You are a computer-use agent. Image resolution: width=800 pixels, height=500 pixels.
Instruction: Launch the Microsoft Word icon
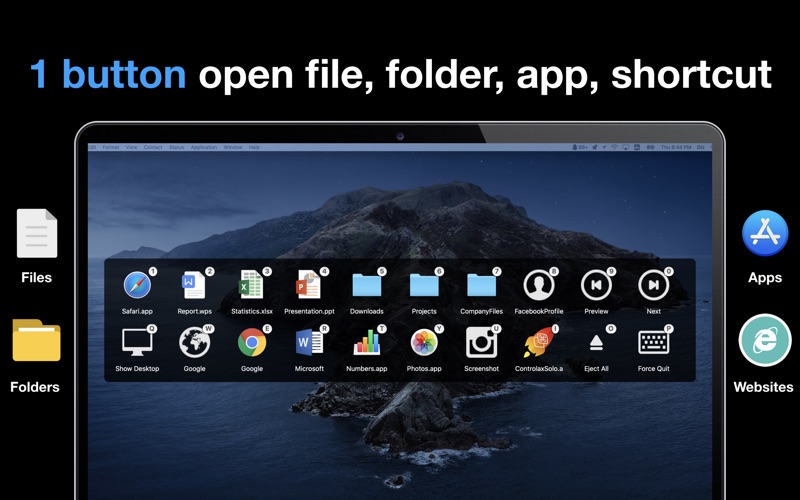[x=309, y=342]
